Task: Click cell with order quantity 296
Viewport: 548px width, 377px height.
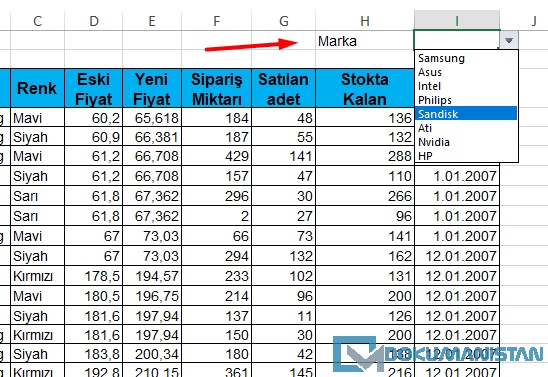Action: (217, 196)
